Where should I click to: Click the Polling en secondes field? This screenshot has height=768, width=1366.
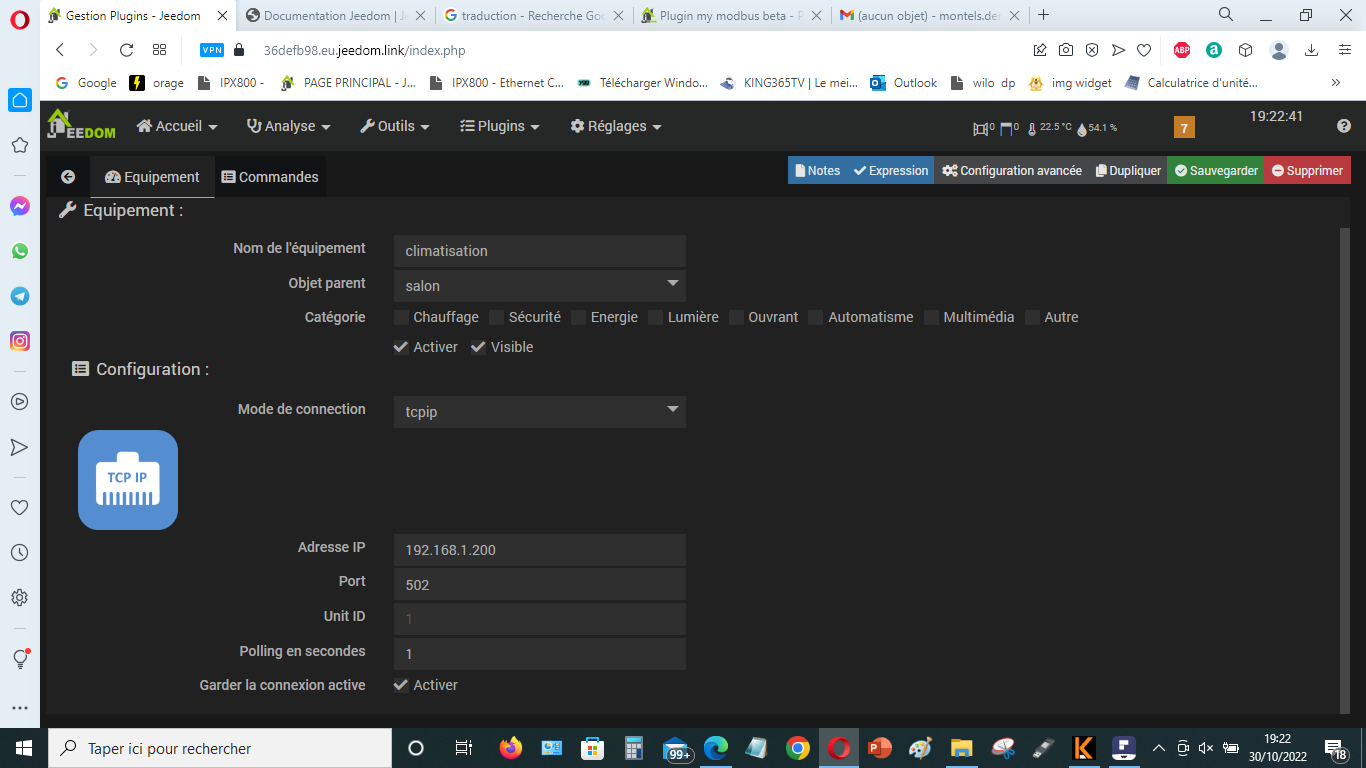[540, 654]
